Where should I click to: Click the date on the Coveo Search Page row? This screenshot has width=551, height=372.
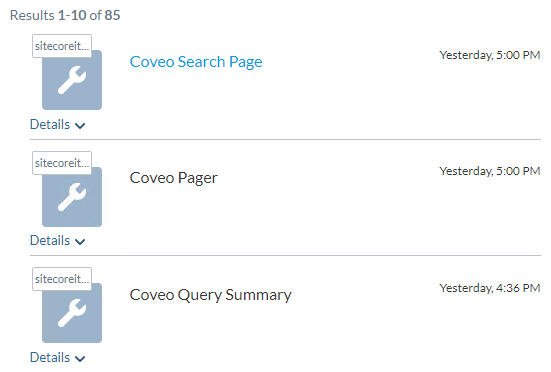tap(490, 55)
